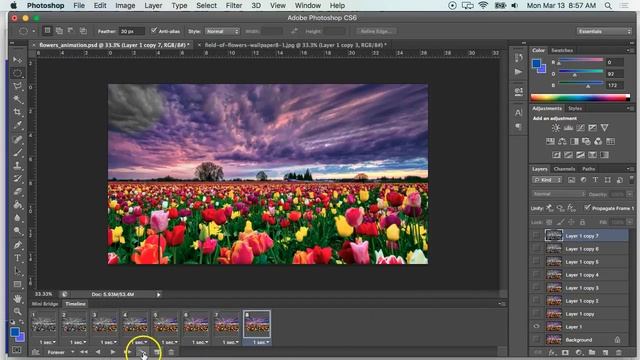
Task: Select the Brush tool
Action: coord(17,153)
